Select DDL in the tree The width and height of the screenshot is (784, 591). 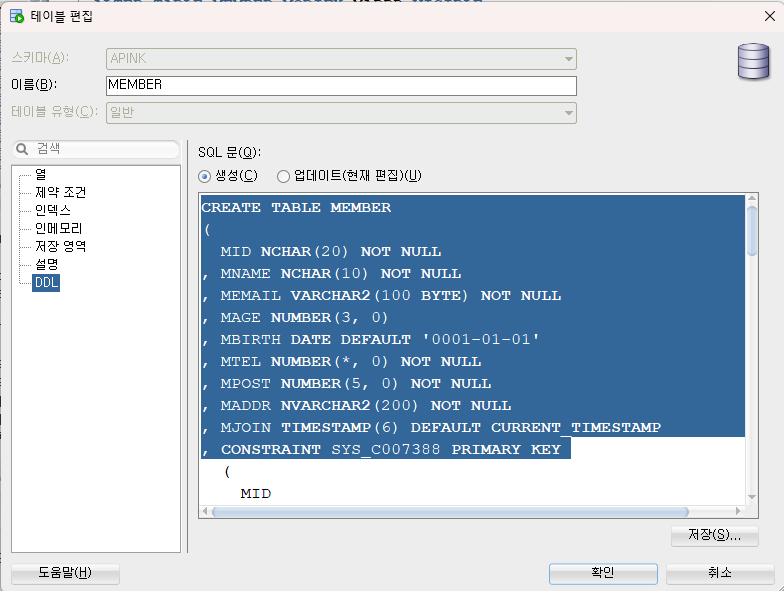(x=46, y=282)
